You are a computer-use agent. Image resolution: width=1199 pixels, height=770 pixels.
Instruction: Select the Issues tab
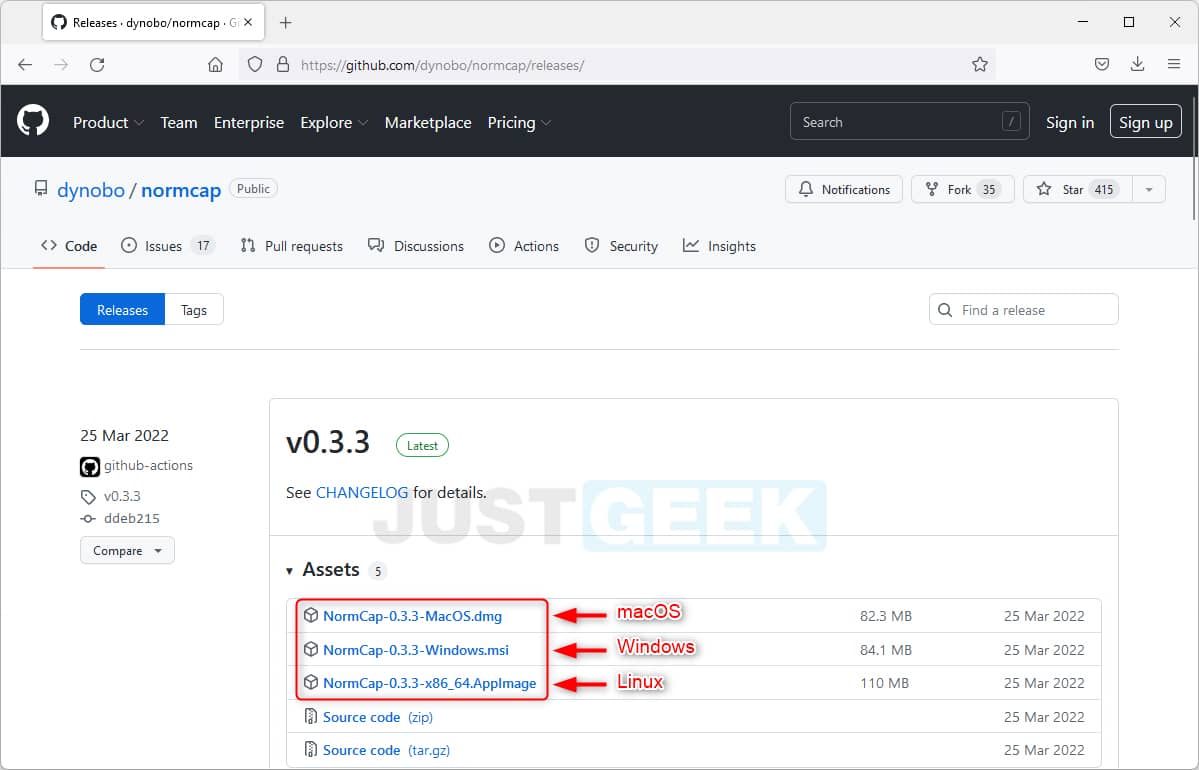167,245
